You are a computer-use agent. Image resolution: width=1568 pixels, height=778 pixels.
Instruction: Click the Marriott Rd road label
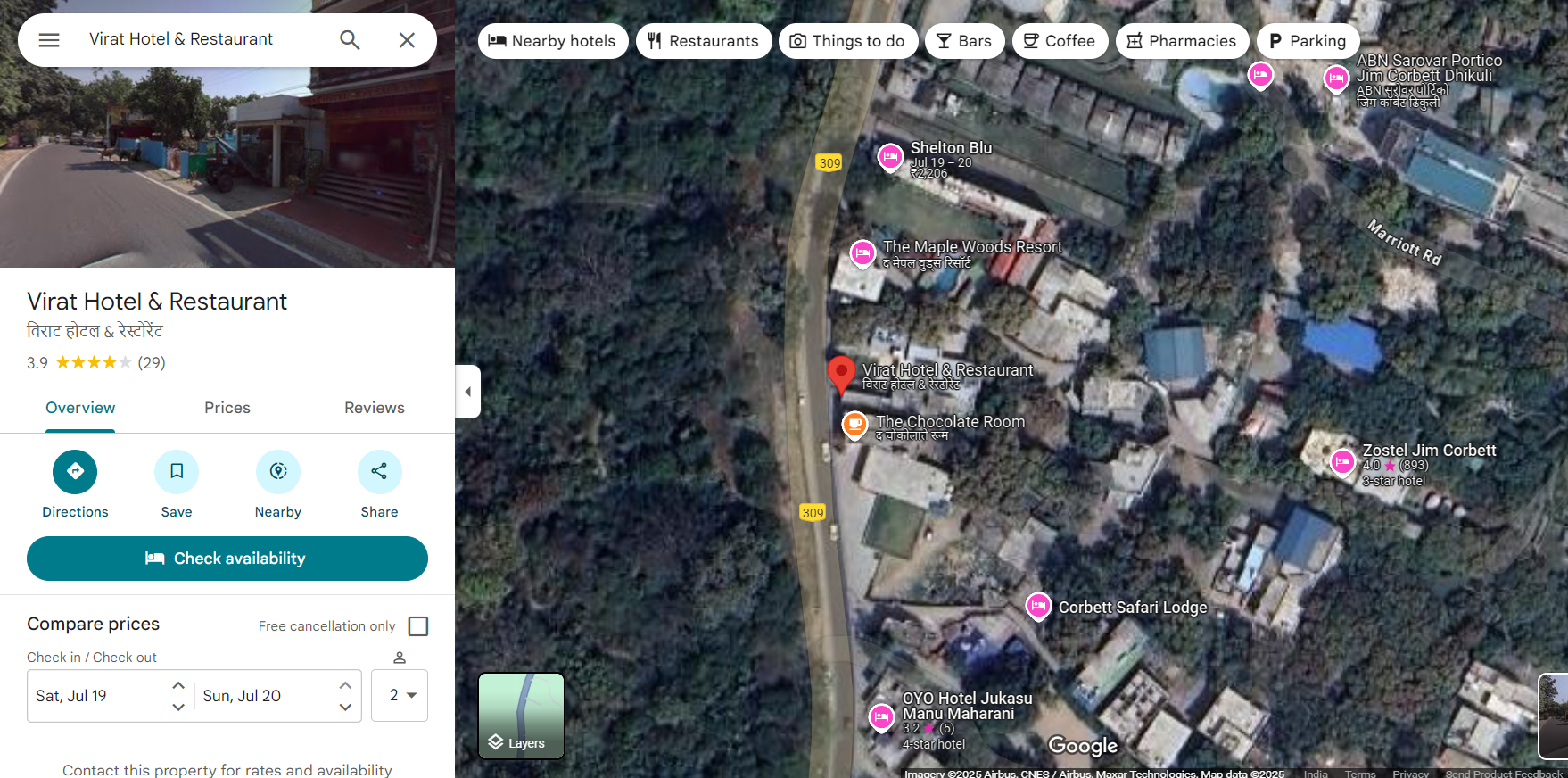(1405, 242)
